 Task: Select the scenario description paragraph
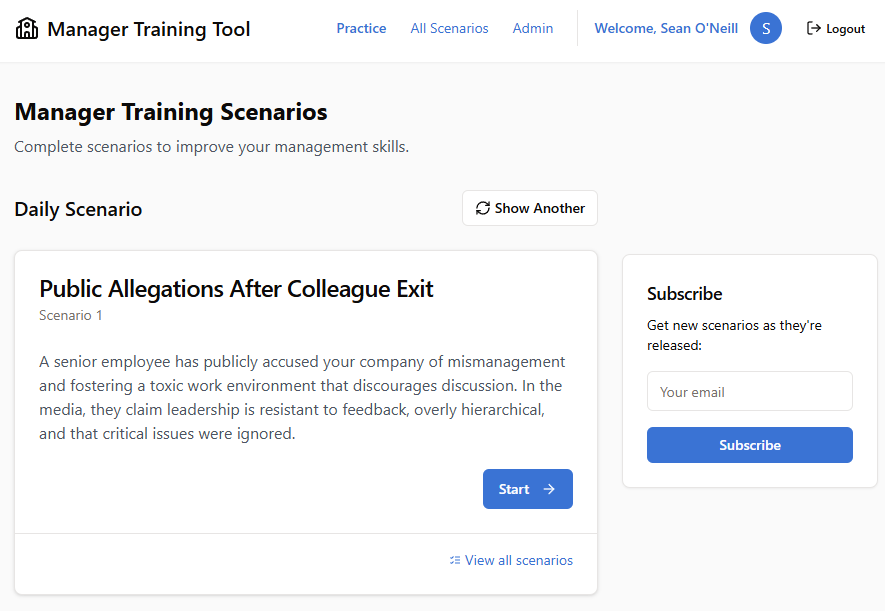click(303, 397)
